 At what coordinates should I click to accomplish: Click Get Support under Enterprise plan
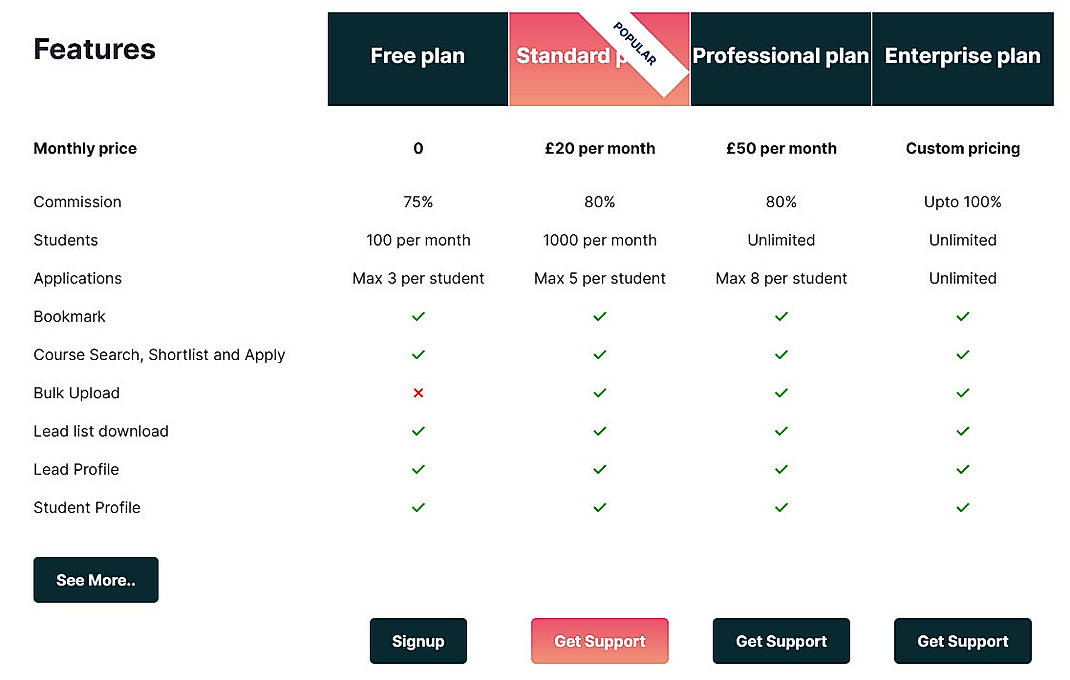tap(962, 641)
